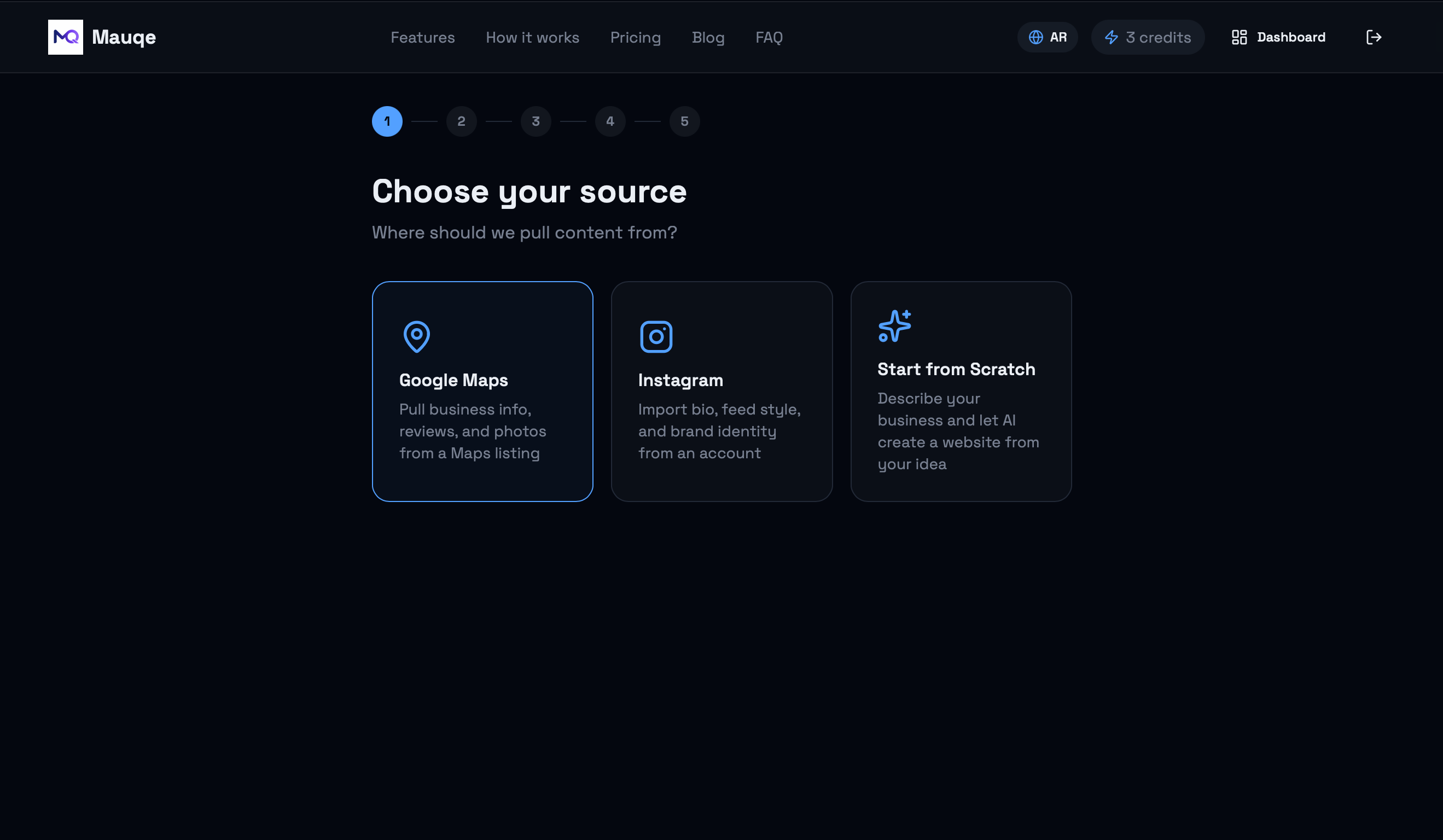Select step 1 in the progress indicator
The width and height of the screenshot is (1443, 840).
click(x=387, y=121)
